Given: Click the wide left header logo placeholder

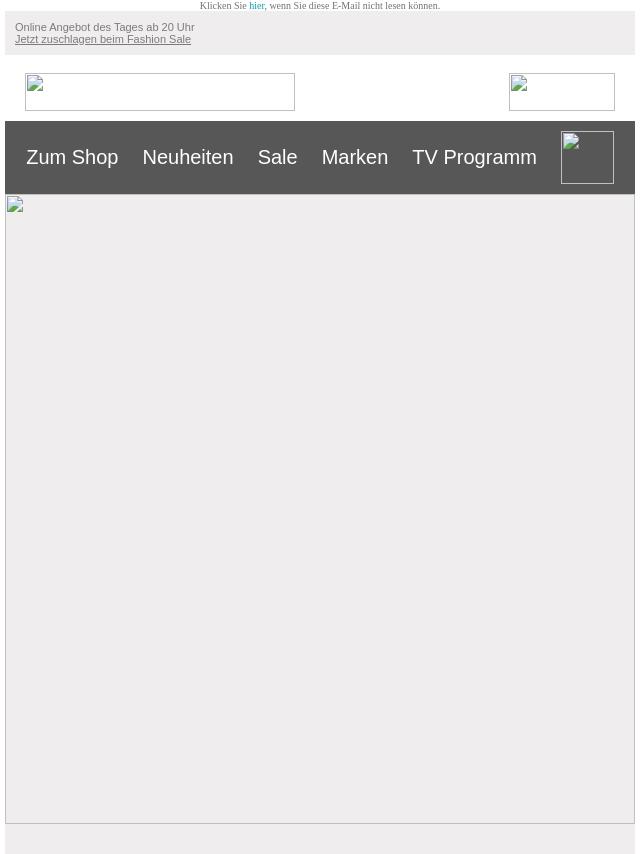Looking at the screenshot, I should click(x=160, y=92).
